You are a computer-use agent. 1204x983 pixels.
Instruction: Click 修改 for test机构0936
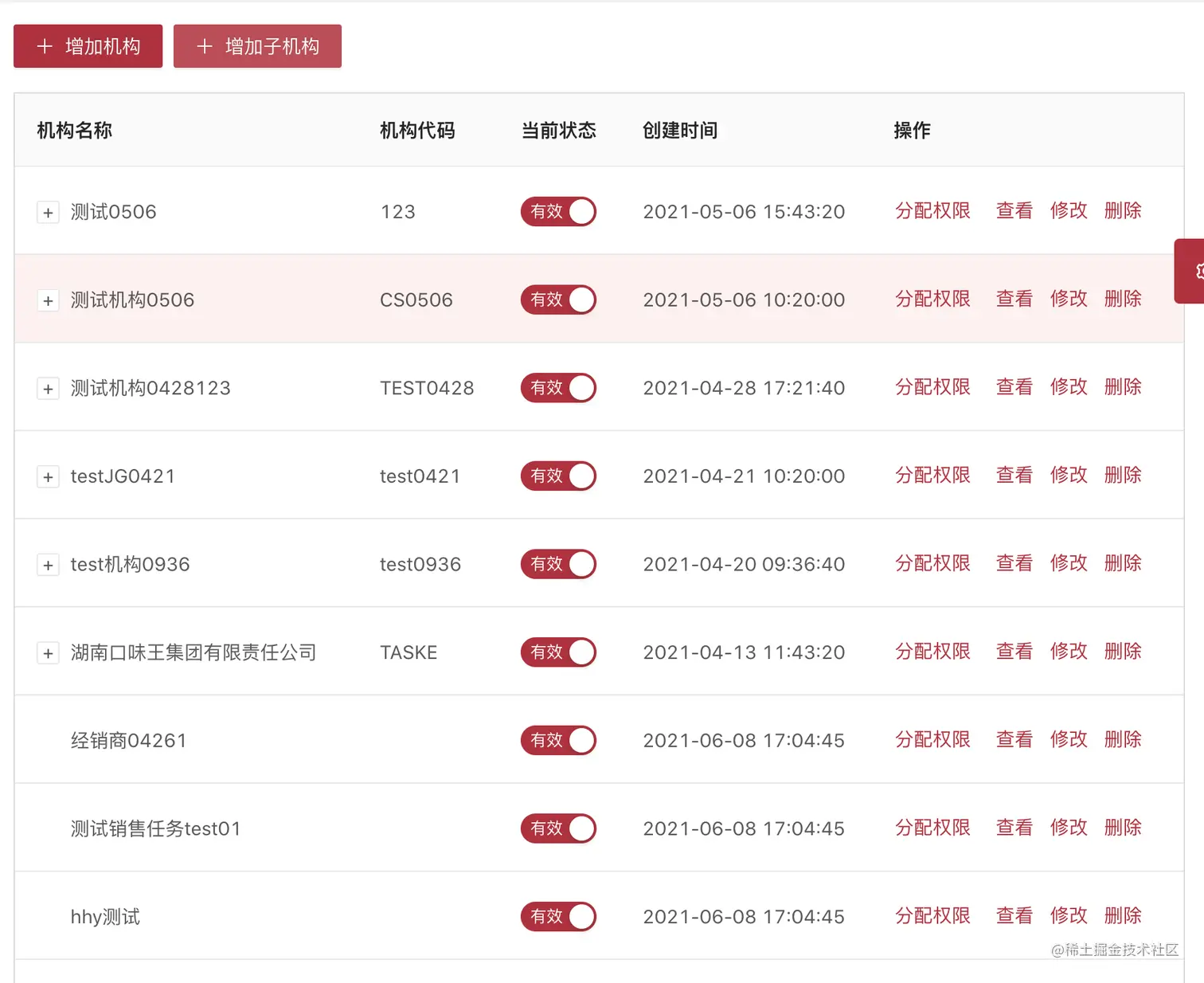pyautogui.click(x=1068, y=564)
